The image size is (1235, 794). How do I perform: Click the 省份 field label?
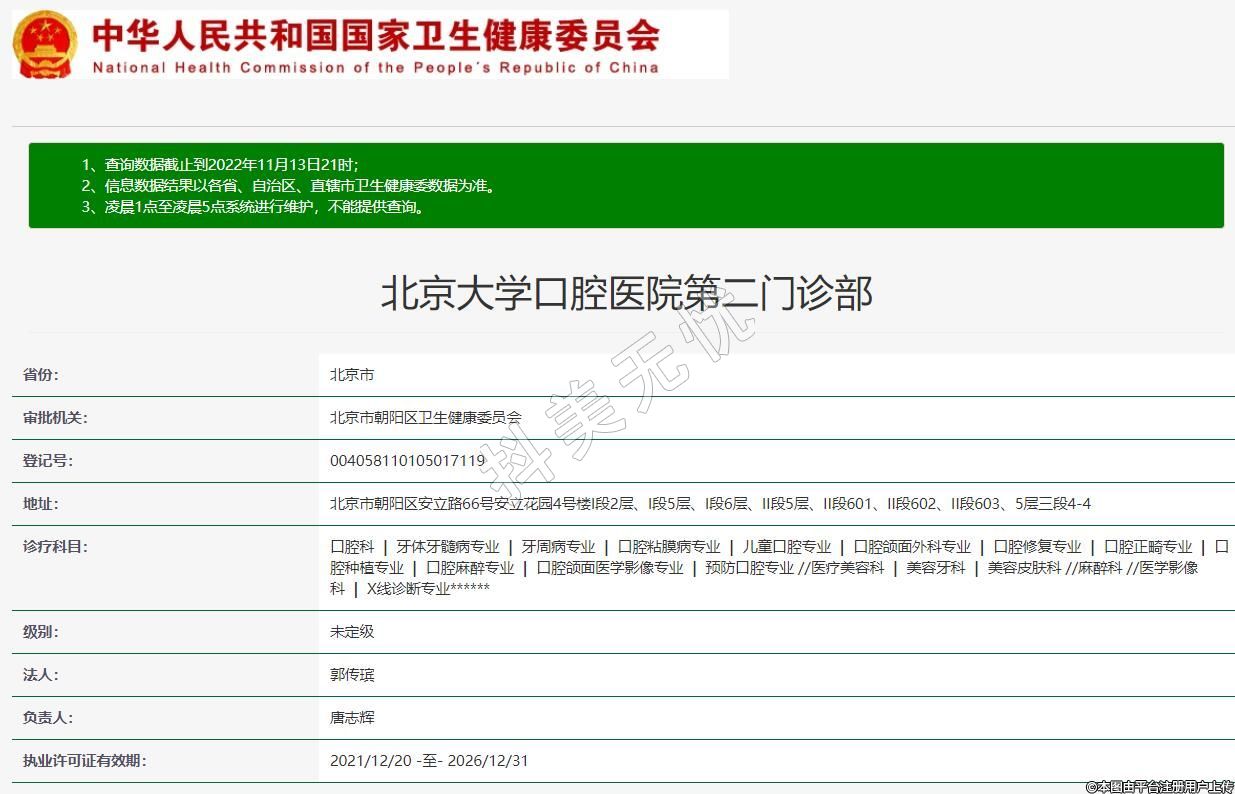41,375
